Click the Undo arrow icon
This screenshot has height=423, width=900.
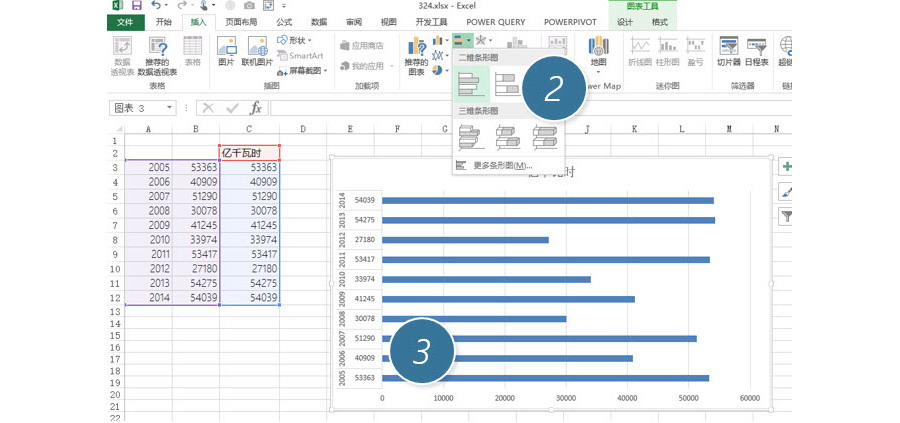click(x=156, y=5)
